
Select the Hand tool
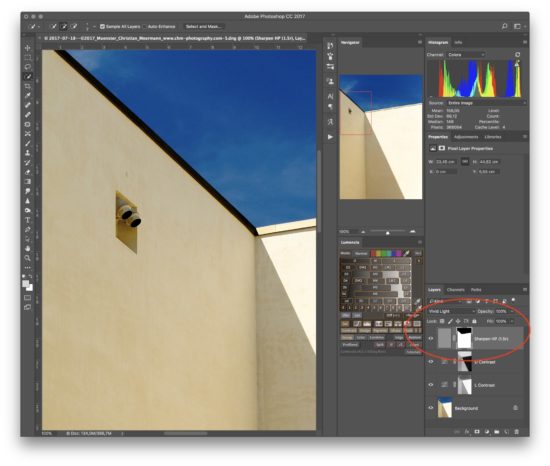click(28, 249)
